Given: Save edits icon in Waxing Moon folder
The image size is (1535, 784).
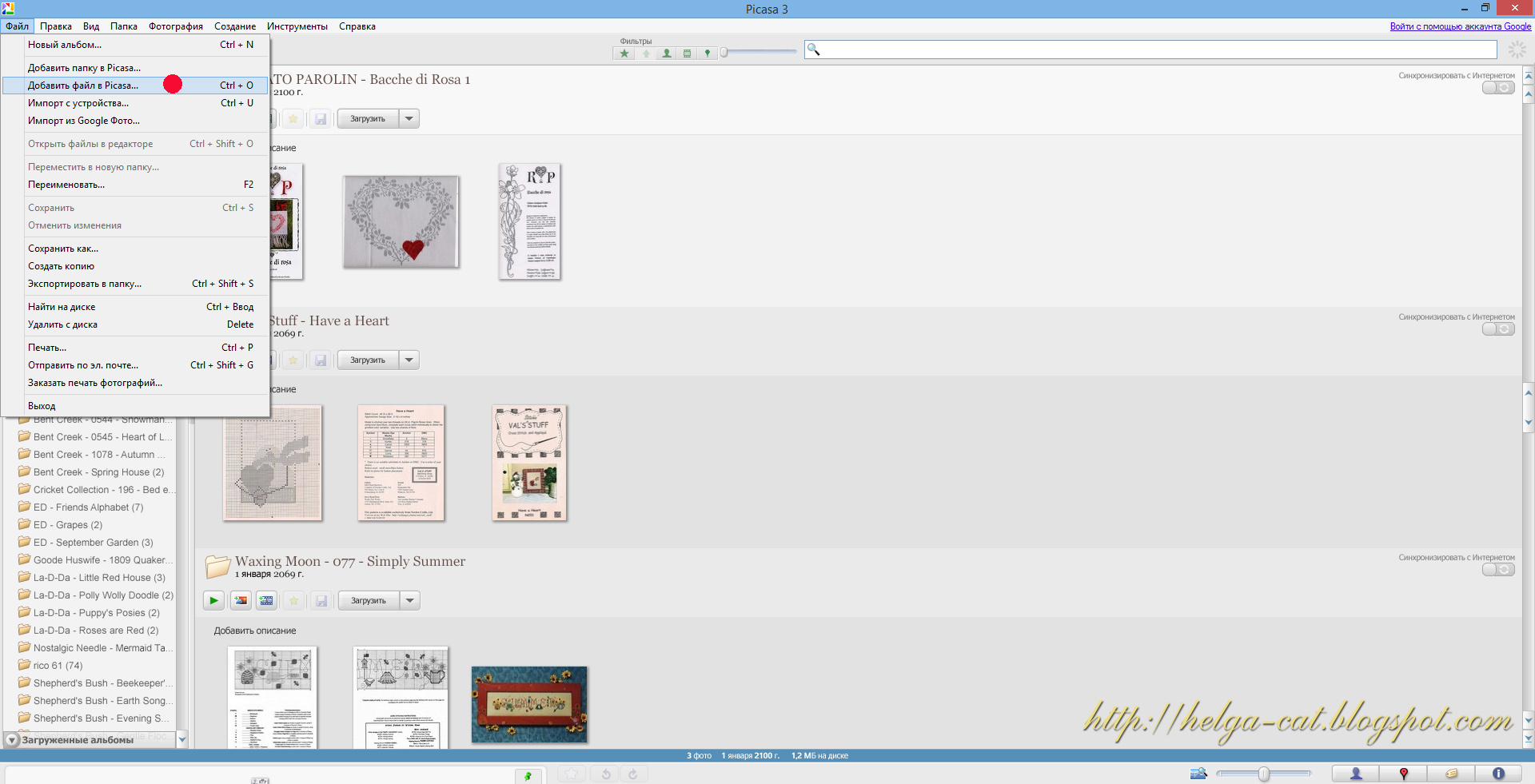Looking at the screenshot, I should 321,600.
